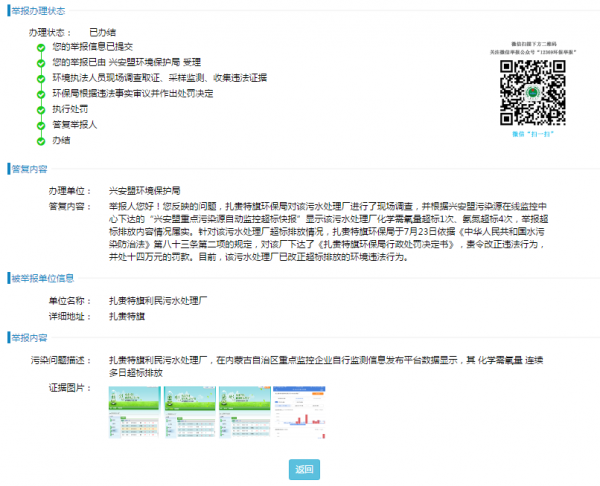The height and width of the screenshot is (486, 600).
Task: Click the green check beside 答复举报人
Action: click(41, 124)
